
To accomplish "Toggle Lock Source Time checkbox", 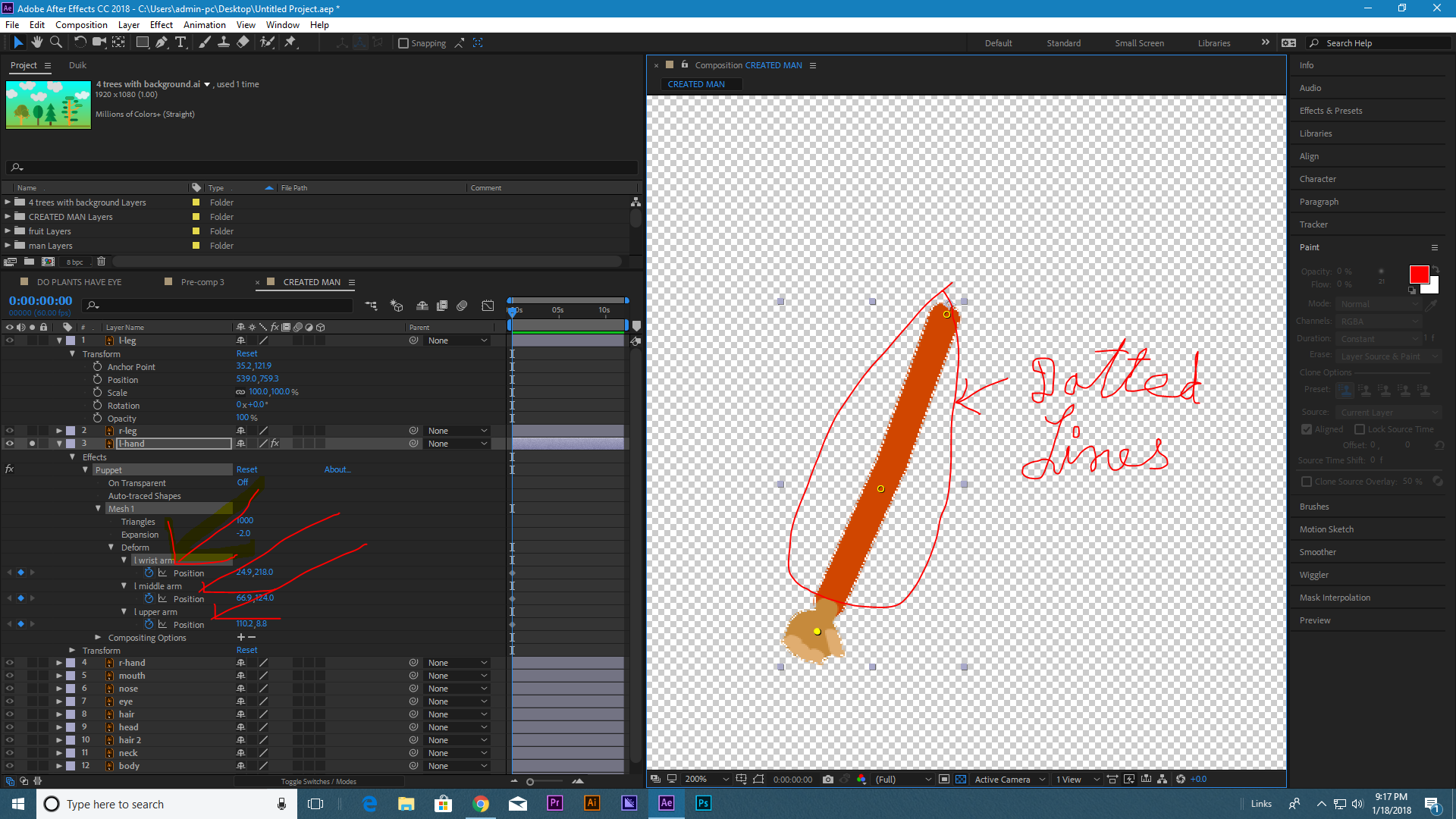I will [x=1360, y=429].
